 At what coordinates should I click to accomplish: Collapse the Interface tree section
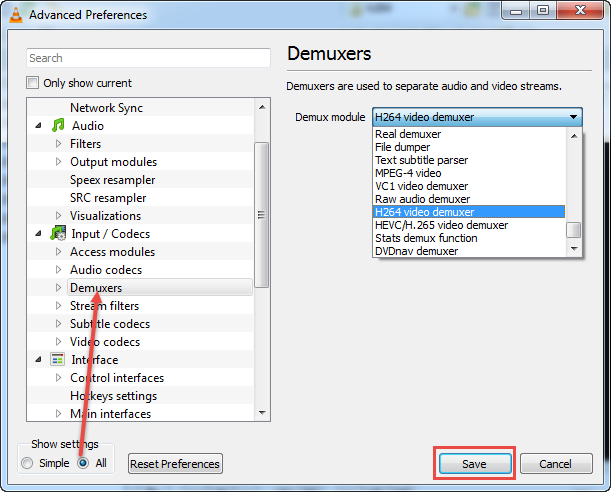point(38,360)
